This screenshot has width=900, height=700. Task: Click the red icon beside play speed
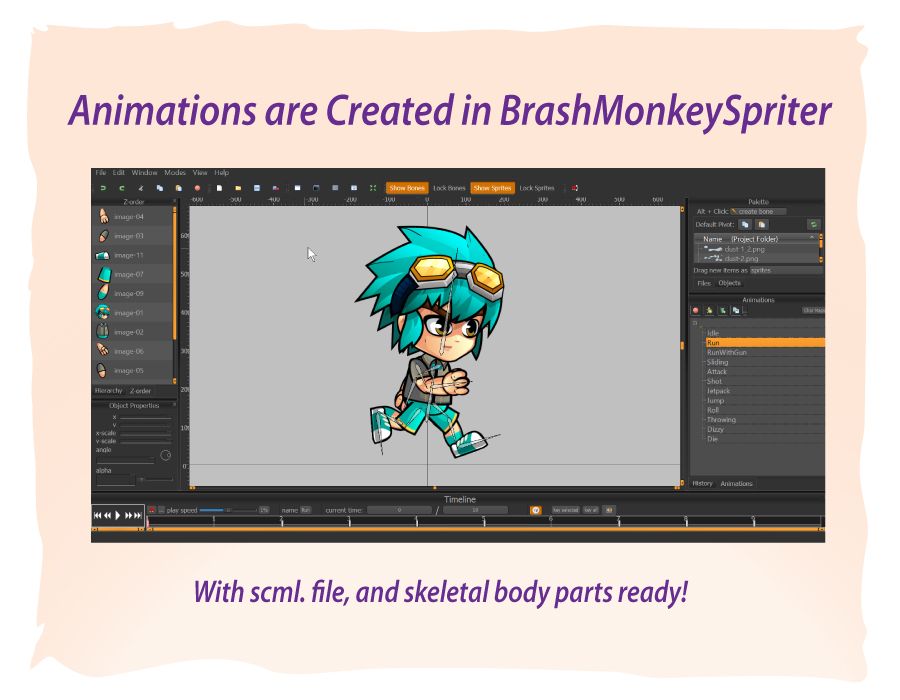(x=152, y=510)
